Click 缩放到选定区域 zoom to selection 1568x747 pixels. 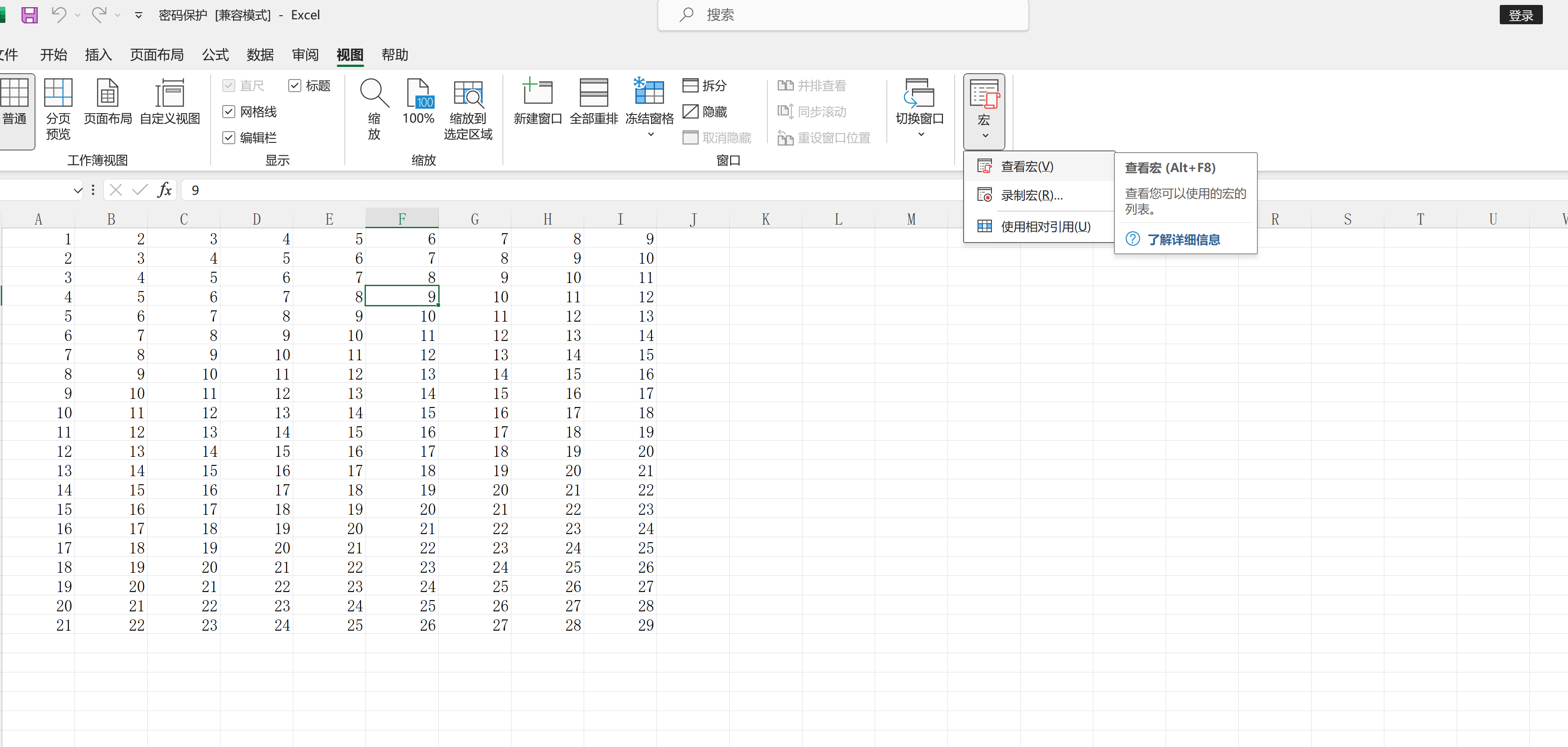(468, 110)
